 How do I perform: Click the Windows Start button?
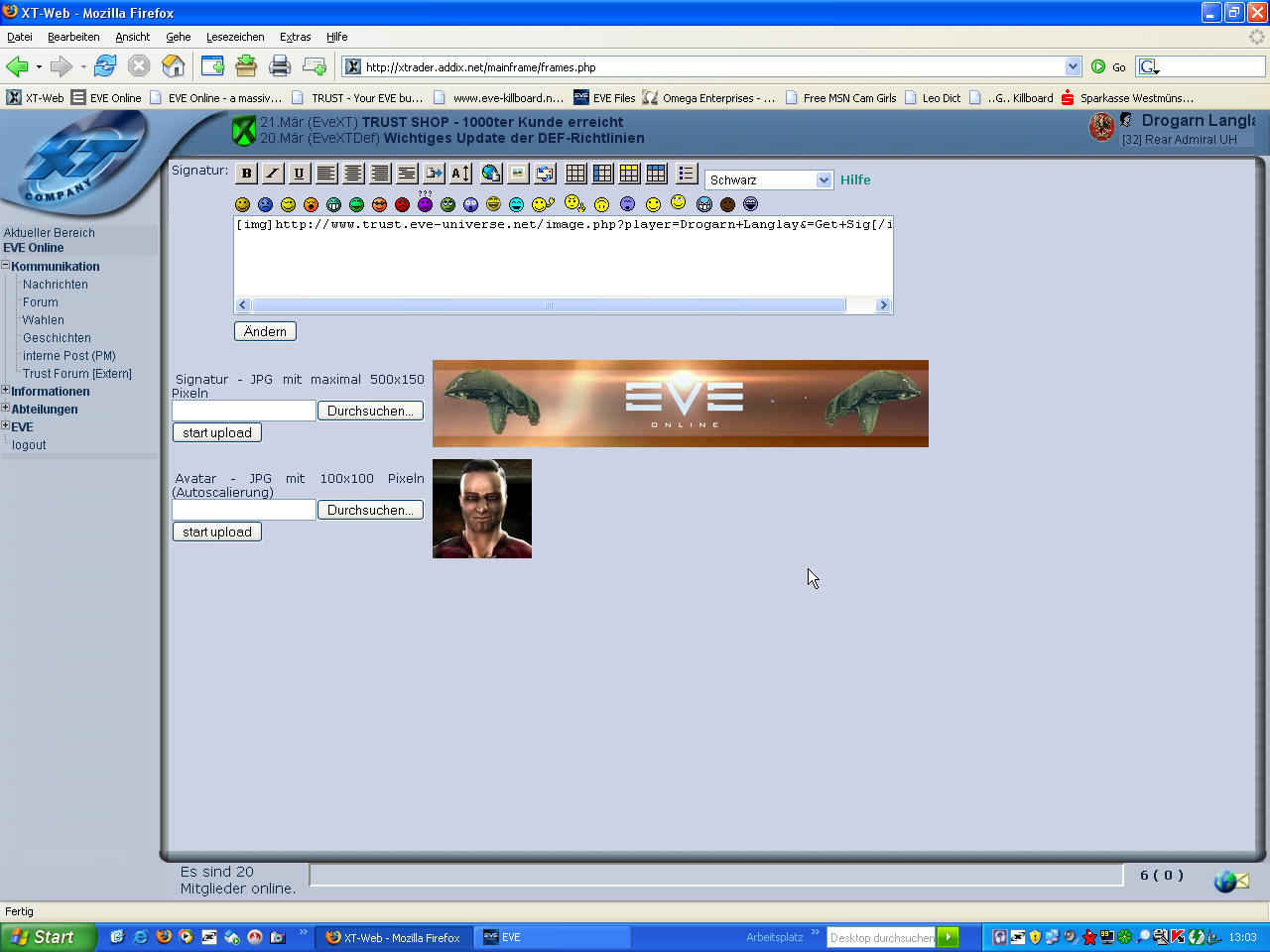point(48,937)
